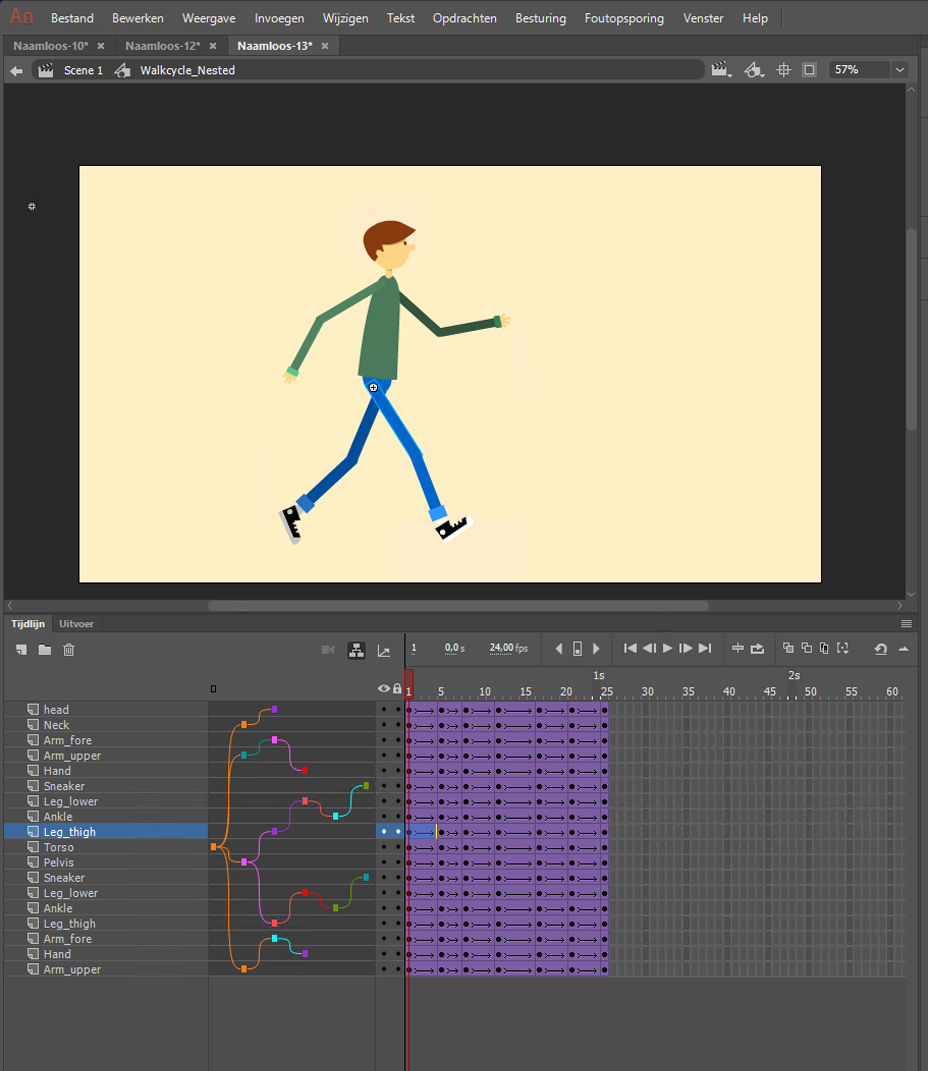
Task: Click the new folder icon in timeline
Action: (45, 650)
